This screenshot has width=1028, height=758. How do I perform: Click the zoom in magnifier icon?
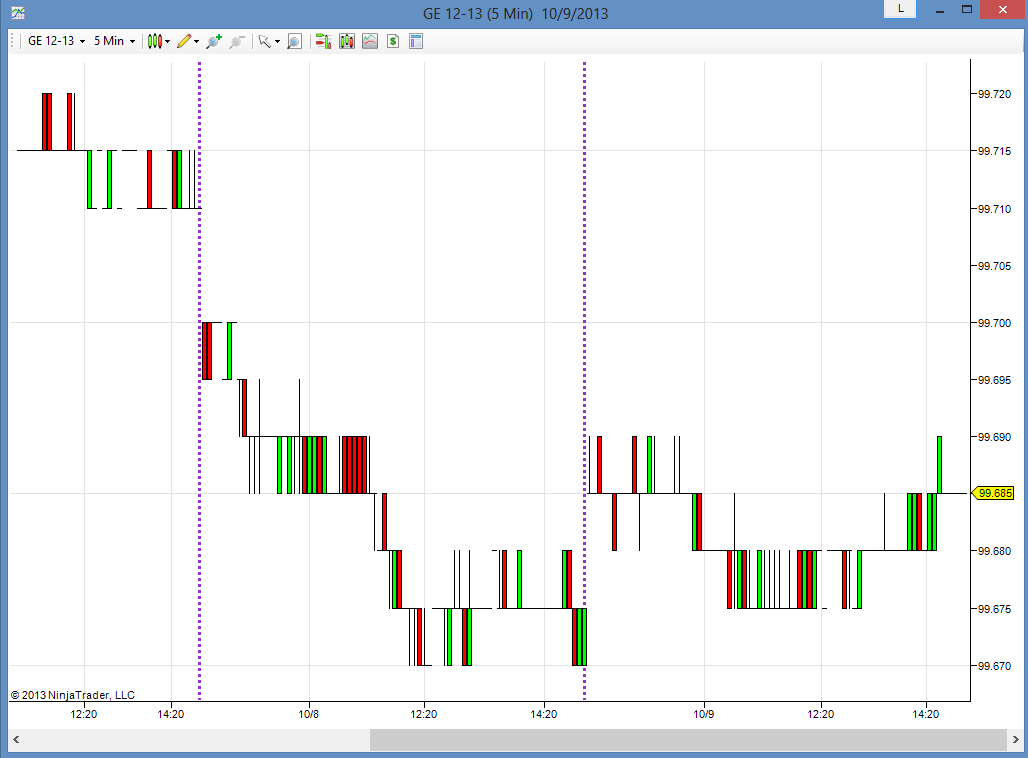pyautogui.click(x=214, y=41)
